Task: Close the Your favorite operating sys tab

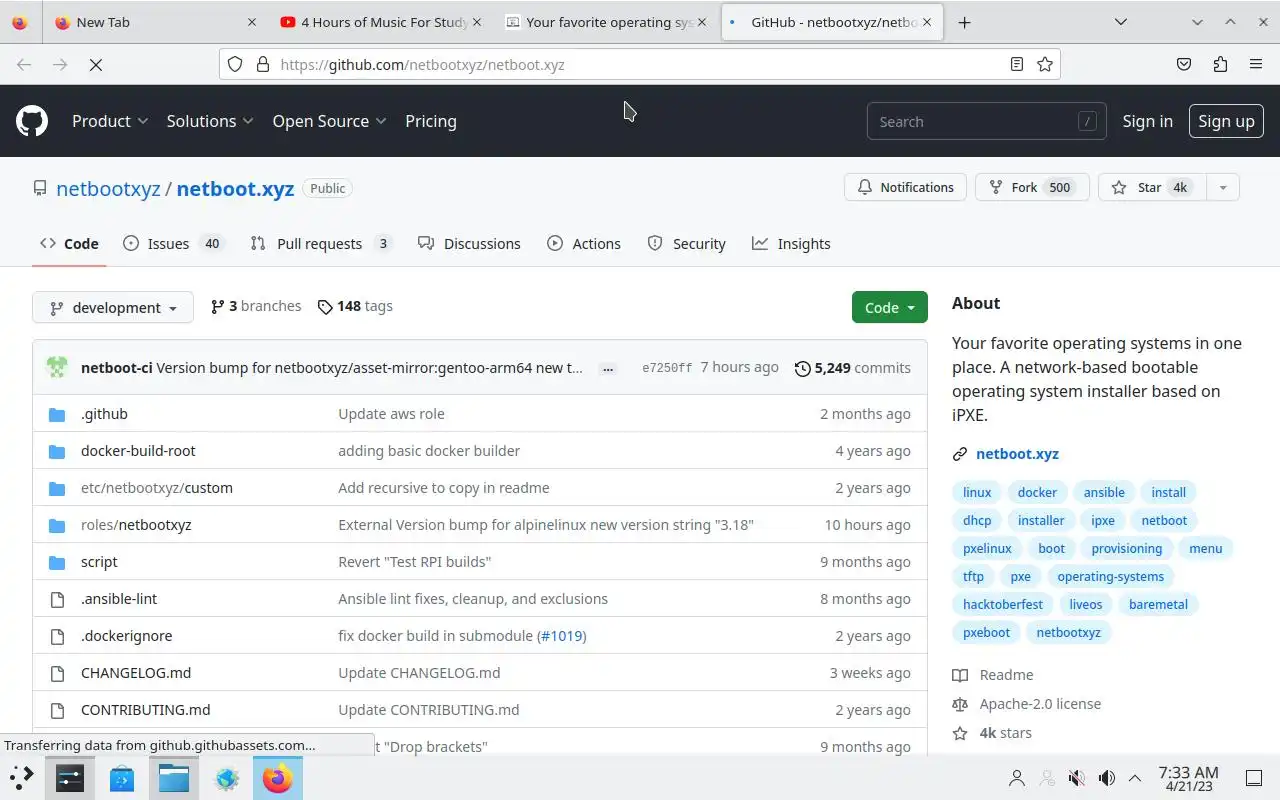Action: 702,22
